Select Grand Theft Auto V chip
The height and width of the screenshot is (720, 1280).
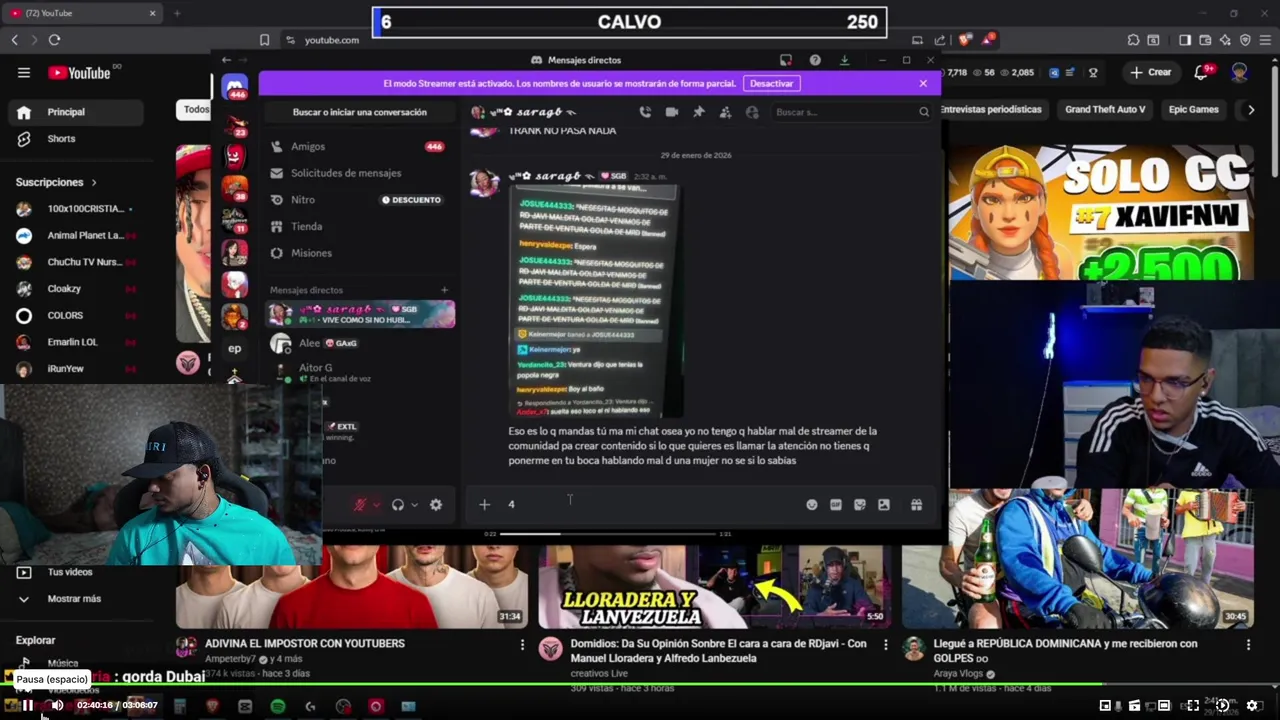1105,109
